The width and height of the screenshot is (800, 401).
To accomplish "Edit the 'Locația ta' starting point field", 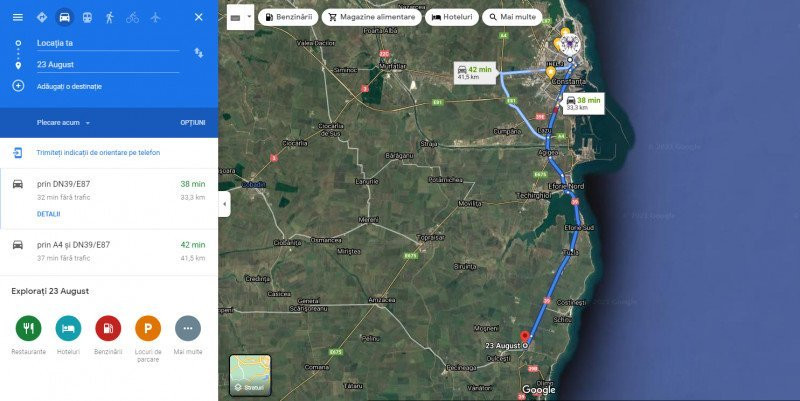I will pyautogui.click(x=108, y=43).
